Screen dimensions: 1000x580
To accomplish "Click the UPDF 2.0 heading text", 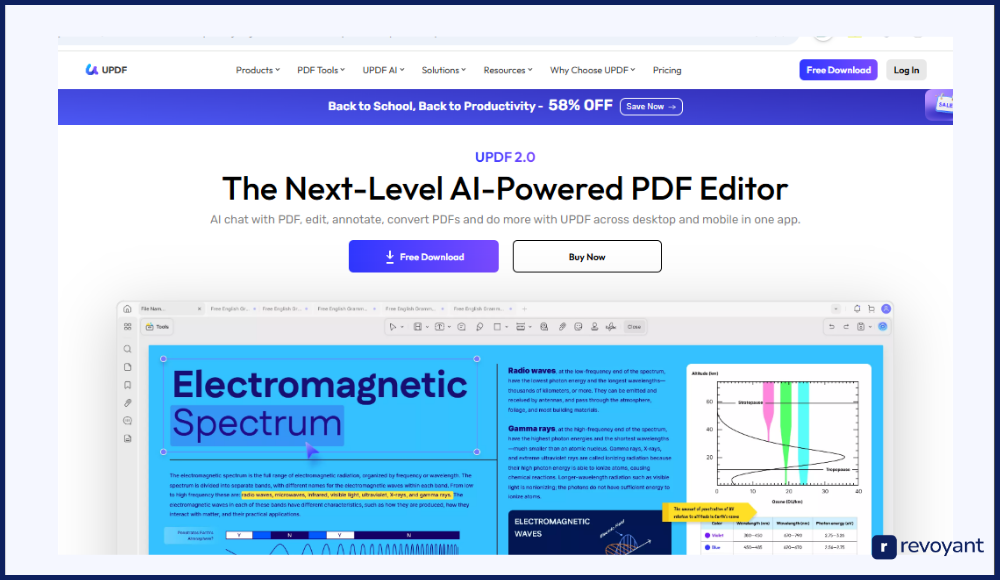I will (505, 157).
